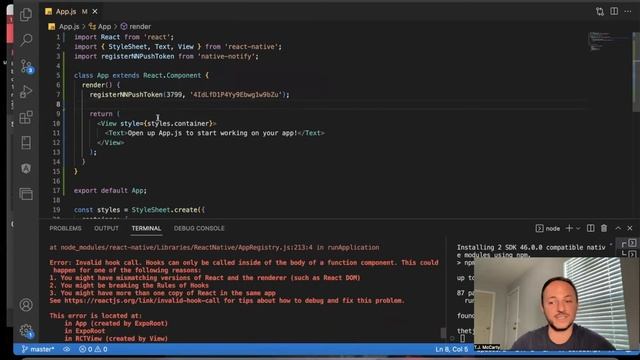Maximize the panel size using chevron
Image resolution: width=640 pixels, height=360 pixels.
(618, 228)
